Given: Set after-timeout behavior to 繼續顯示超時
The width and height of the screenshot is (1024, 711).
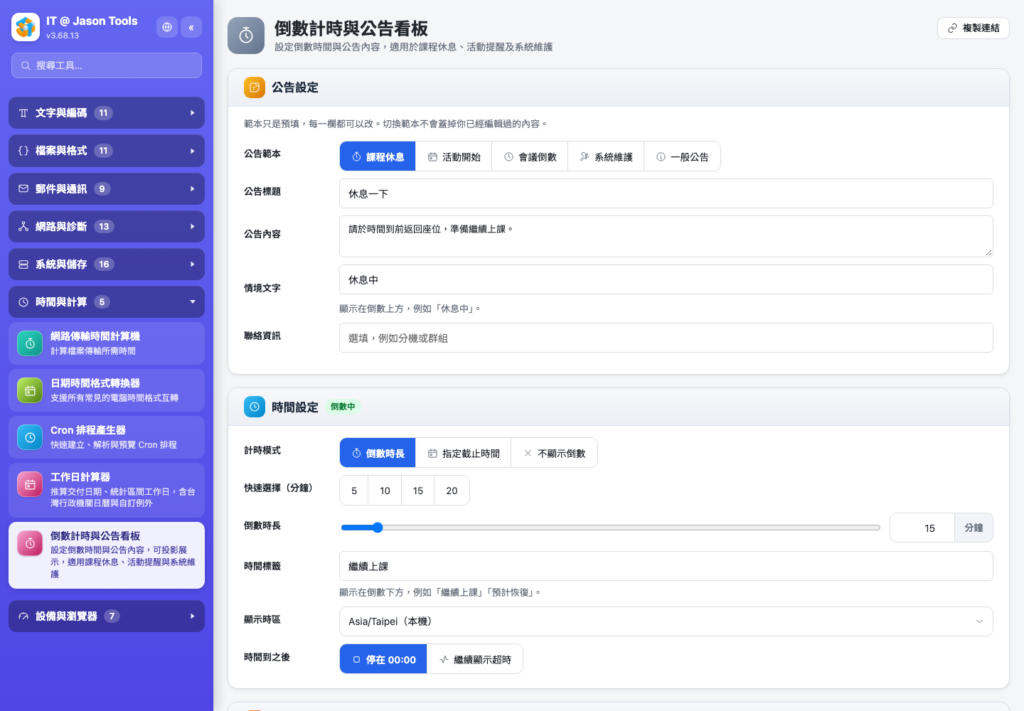Looking at the screenshot, I should 475,659.
